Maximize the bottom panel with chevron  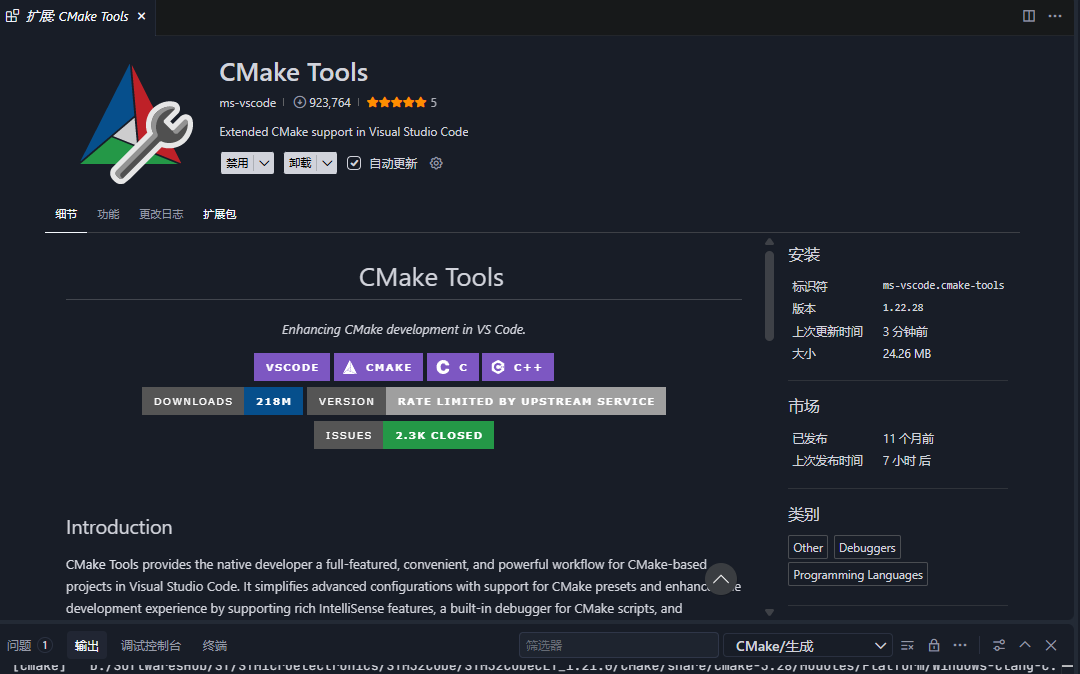tap(1025, 644)
